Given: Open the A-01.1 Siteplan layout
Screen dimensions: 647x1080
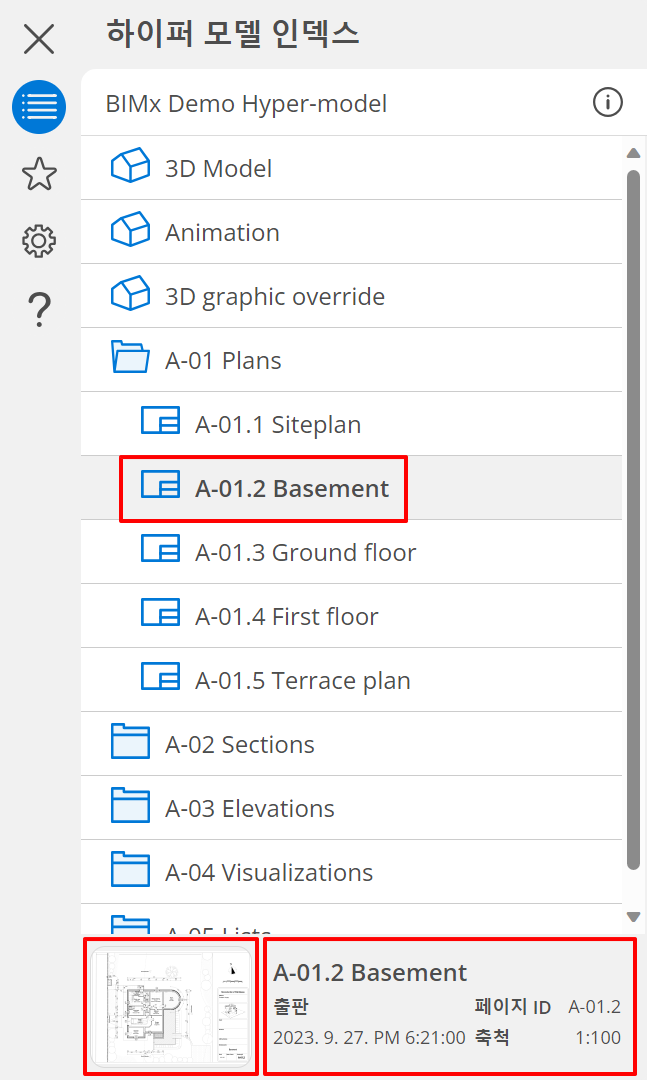Looking at the screenshot, I should 277,425.
